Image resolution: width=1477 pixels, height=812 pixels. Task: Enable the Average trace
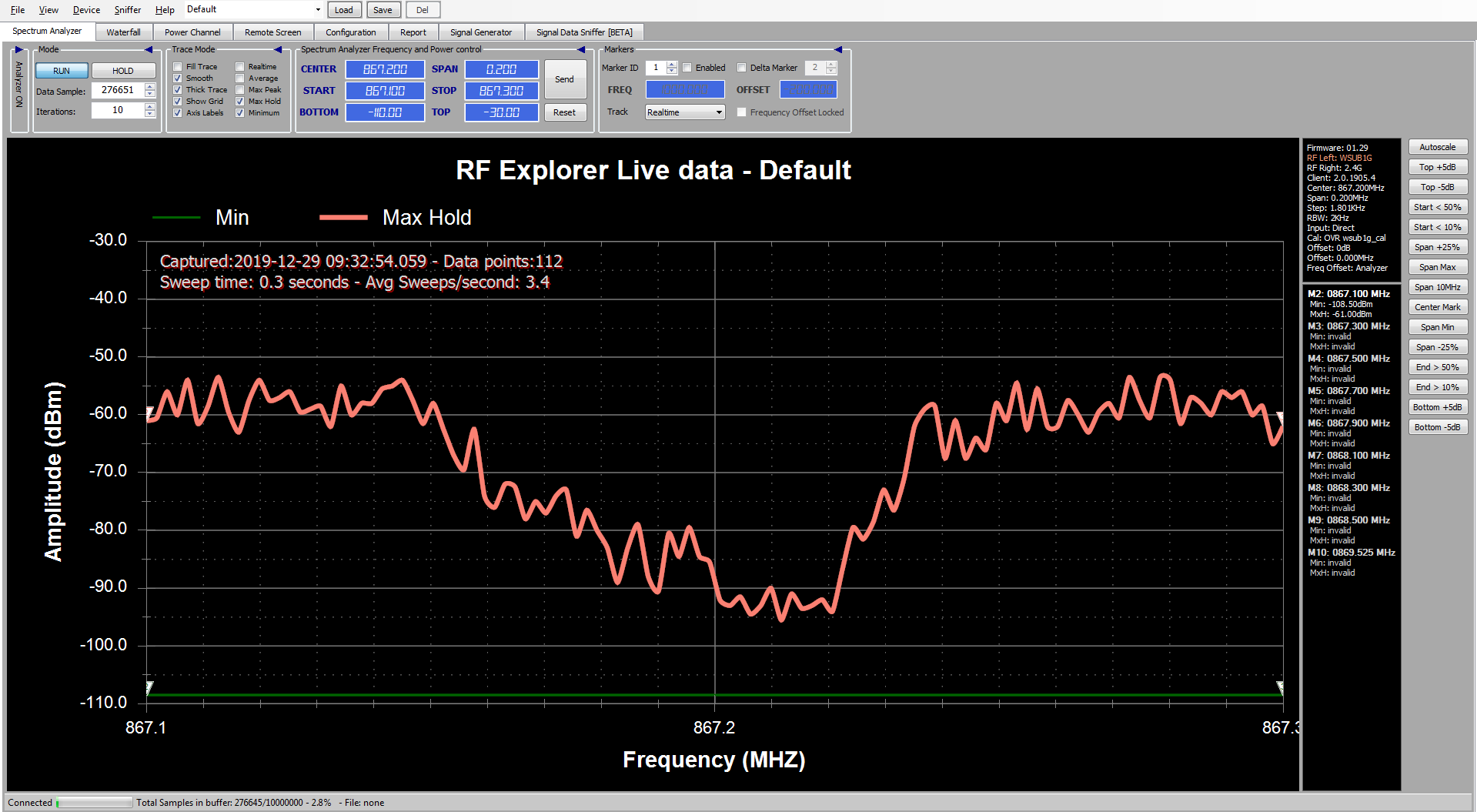click(x=240, y=79)
